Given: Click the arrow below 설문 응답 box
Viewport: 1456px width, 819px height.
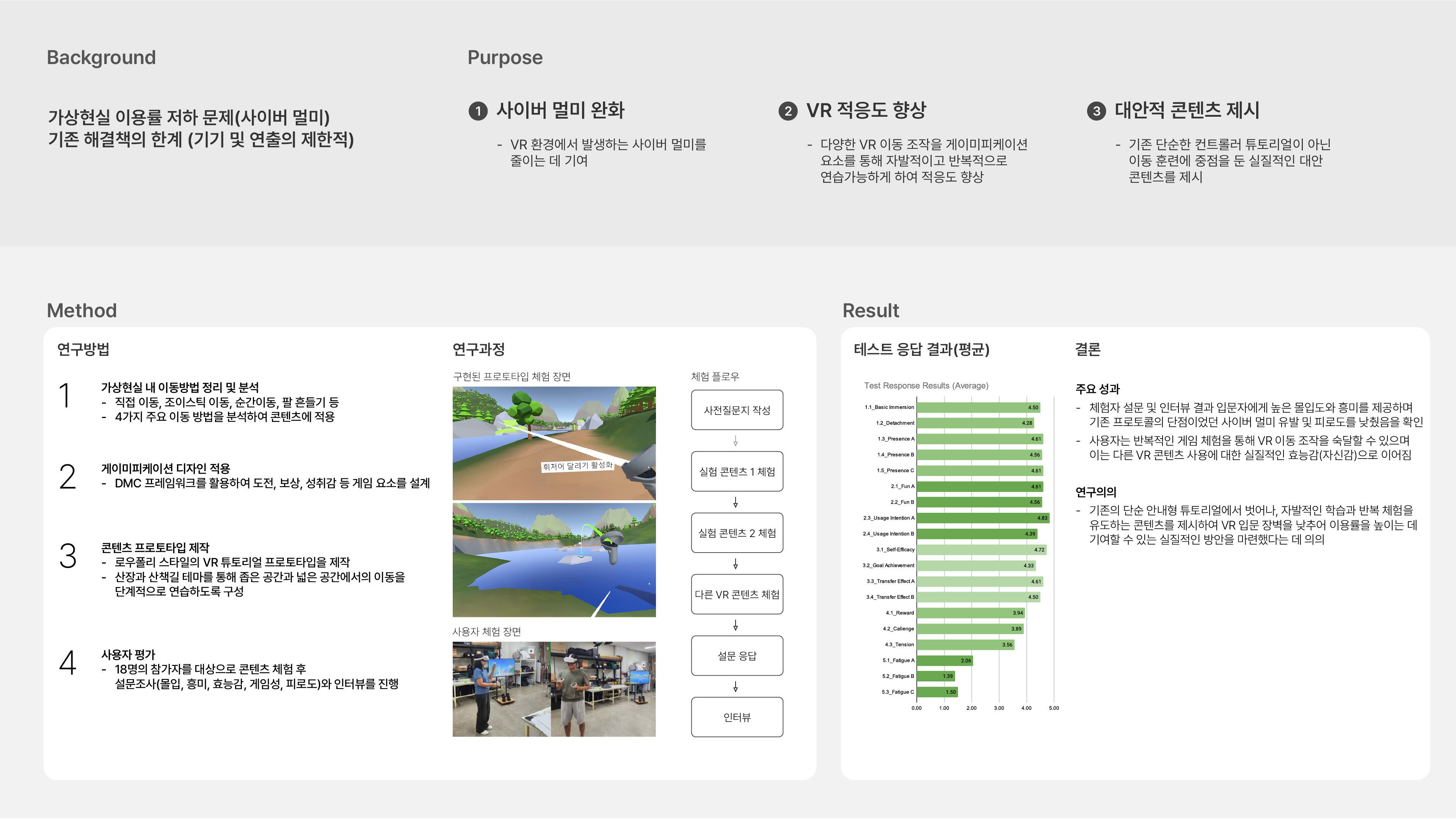Looking at the screenshot, I should [x=735, y=687].
